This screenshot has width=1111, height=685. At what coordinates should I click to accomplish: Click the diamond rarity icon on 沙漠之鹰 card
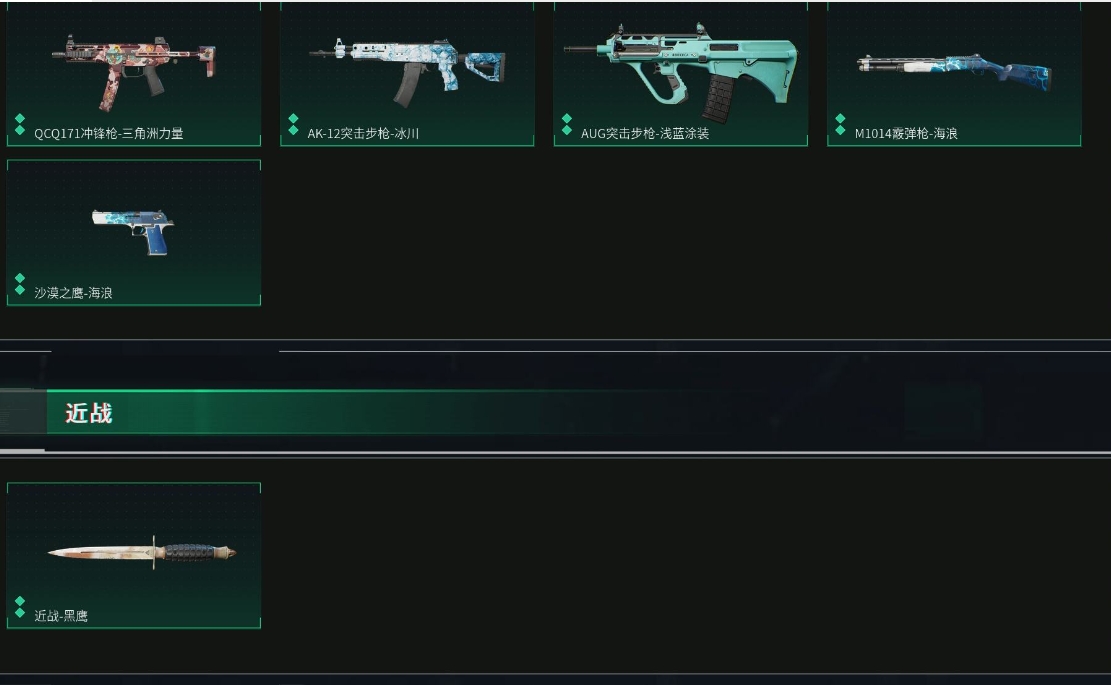pos(20,284)
